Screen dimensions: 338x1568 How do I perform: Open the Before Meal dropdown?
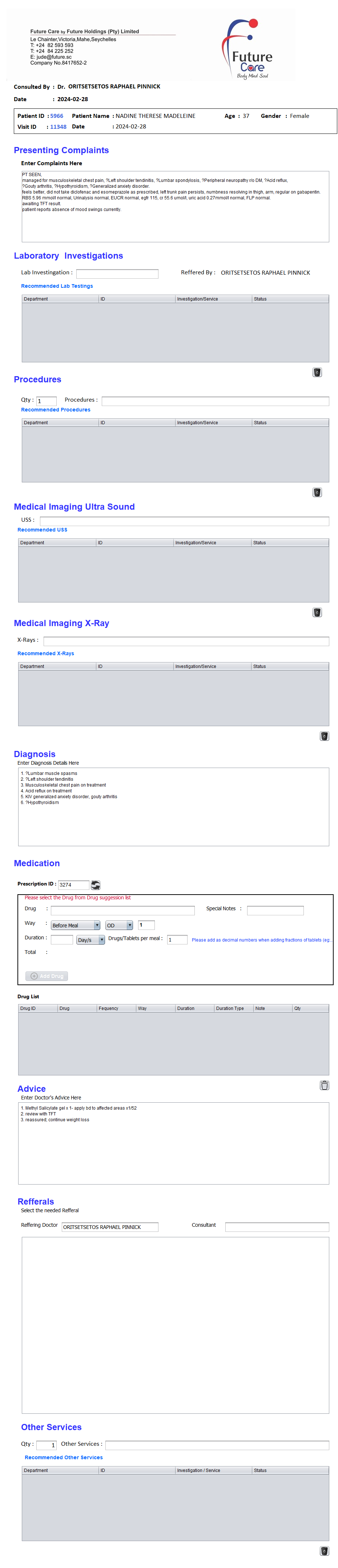pos(75,924)
